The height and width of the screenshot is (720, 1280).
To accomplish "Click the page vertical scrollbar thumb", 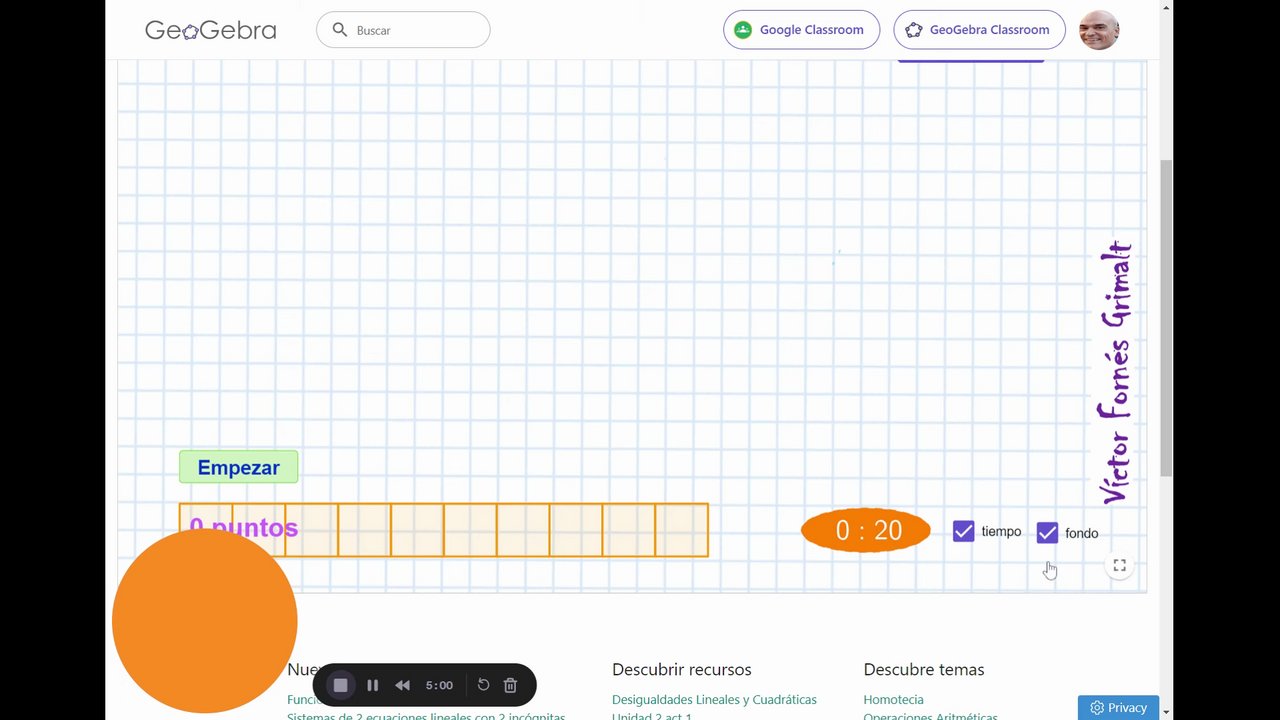I will [1166, 317].
